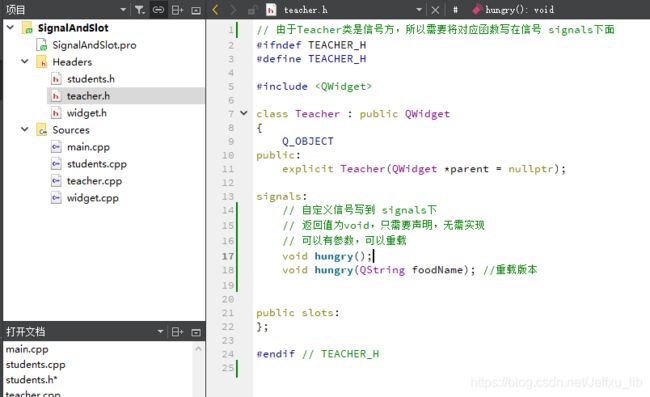Click the SignalAndSlot.pro file icon
650x397 pixels.
pos(42,45)
